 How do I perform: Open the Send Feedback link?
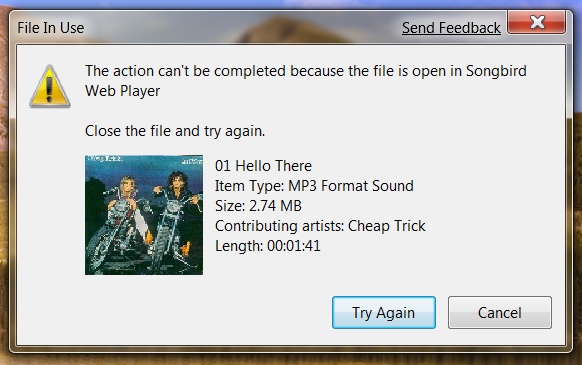451,28
